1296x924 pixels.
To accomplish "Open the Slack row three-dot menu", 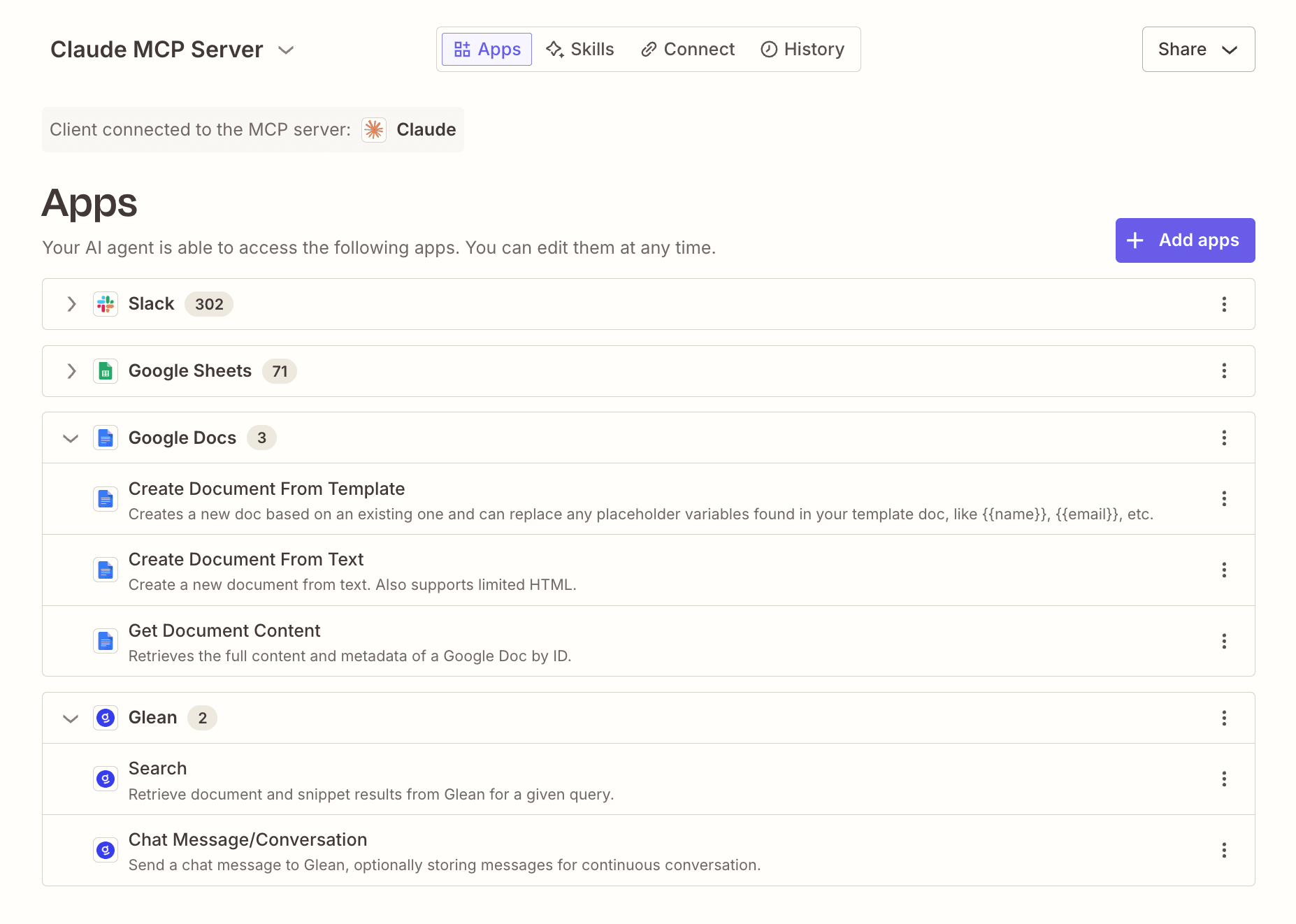I will pyautogui.click(x=1224, y=304).
